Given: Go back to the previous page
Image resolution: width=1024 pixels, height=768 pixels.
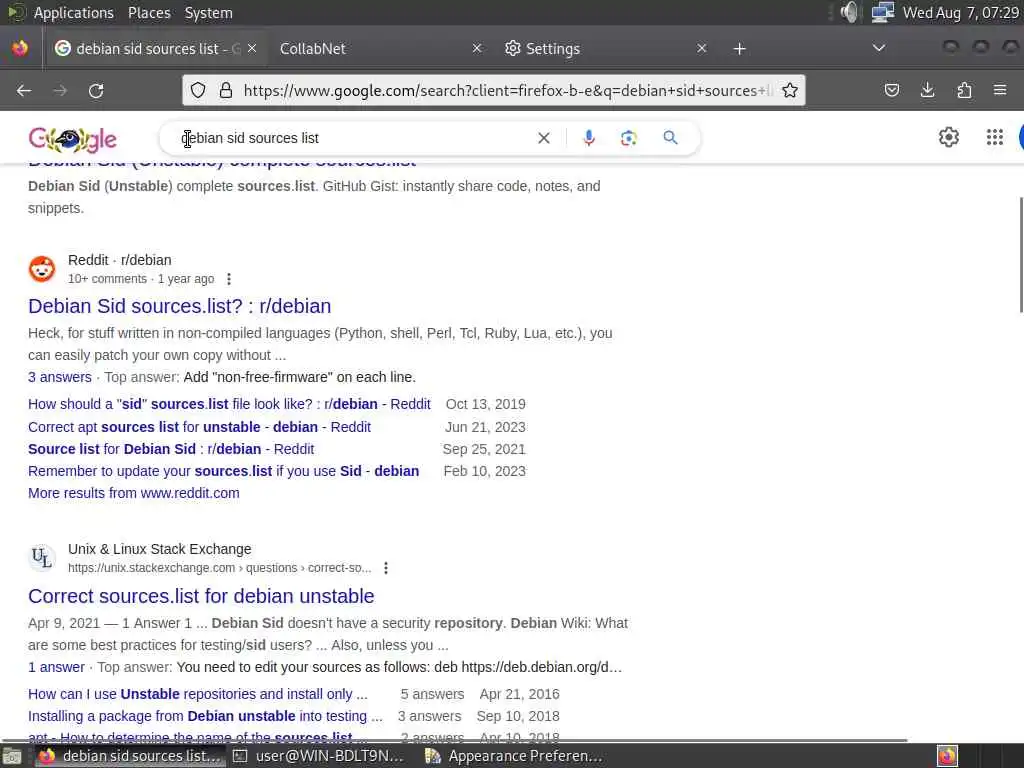Looking at the screenshot, I should click(24, 91).
